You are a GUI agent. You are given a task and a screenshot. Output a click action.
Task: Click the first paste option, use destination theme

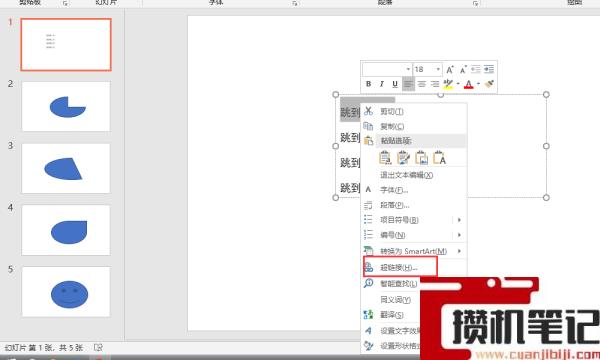(x=385, y=157)
